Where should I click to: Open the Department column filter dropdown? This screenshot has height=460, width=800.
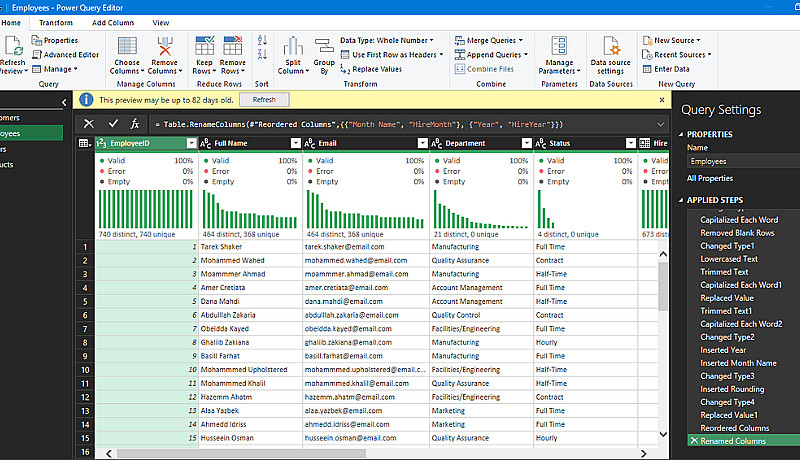525,144
